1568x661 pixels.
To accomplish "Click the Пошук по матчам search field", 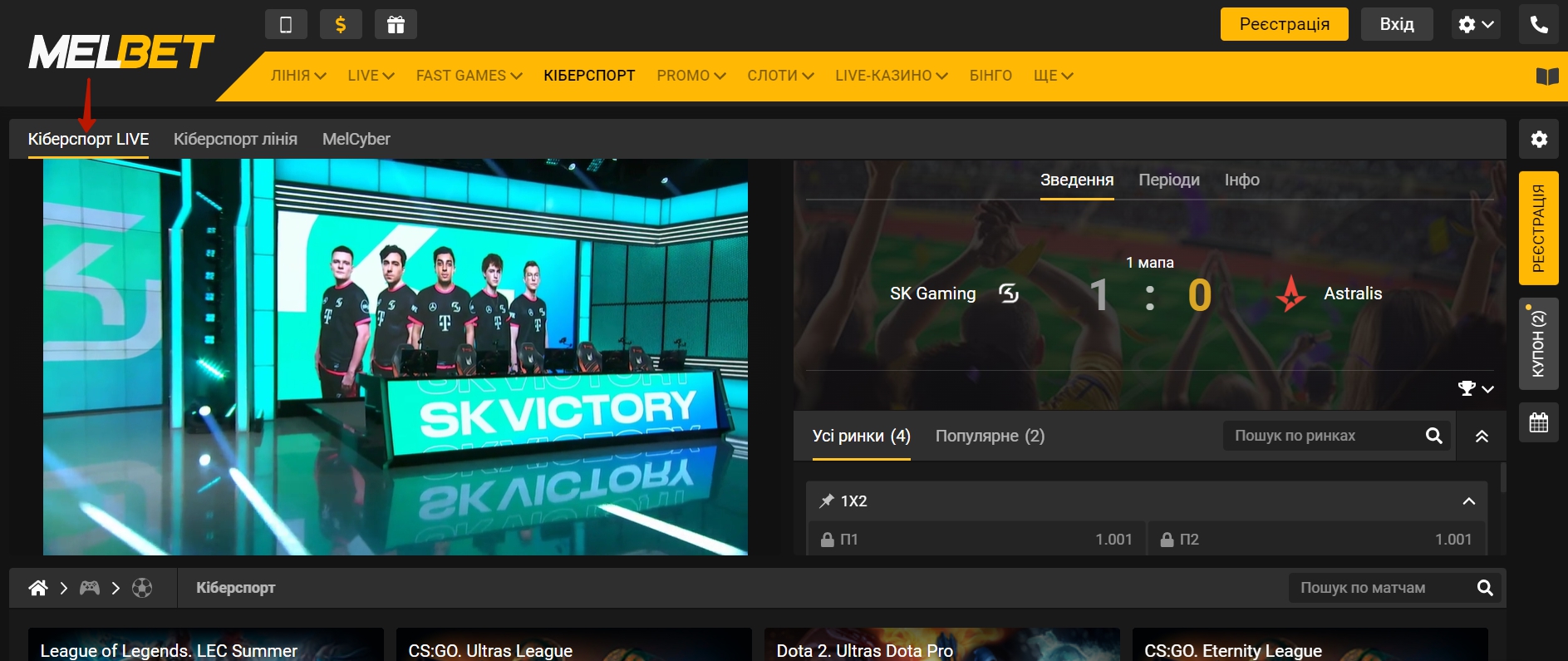I will click(1381, 588).
